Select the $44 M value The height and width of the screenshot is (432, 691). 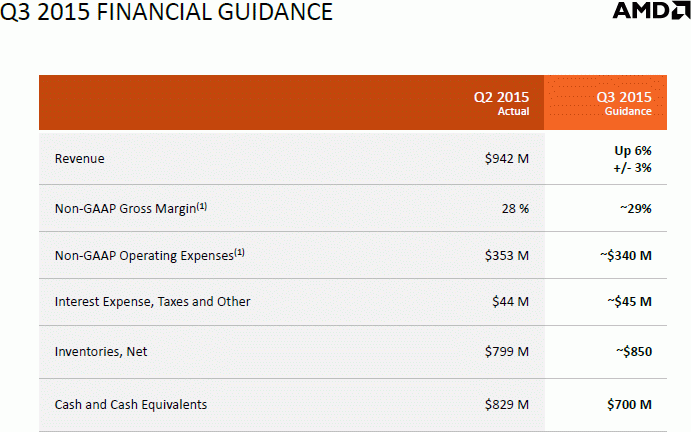point(510,302)
